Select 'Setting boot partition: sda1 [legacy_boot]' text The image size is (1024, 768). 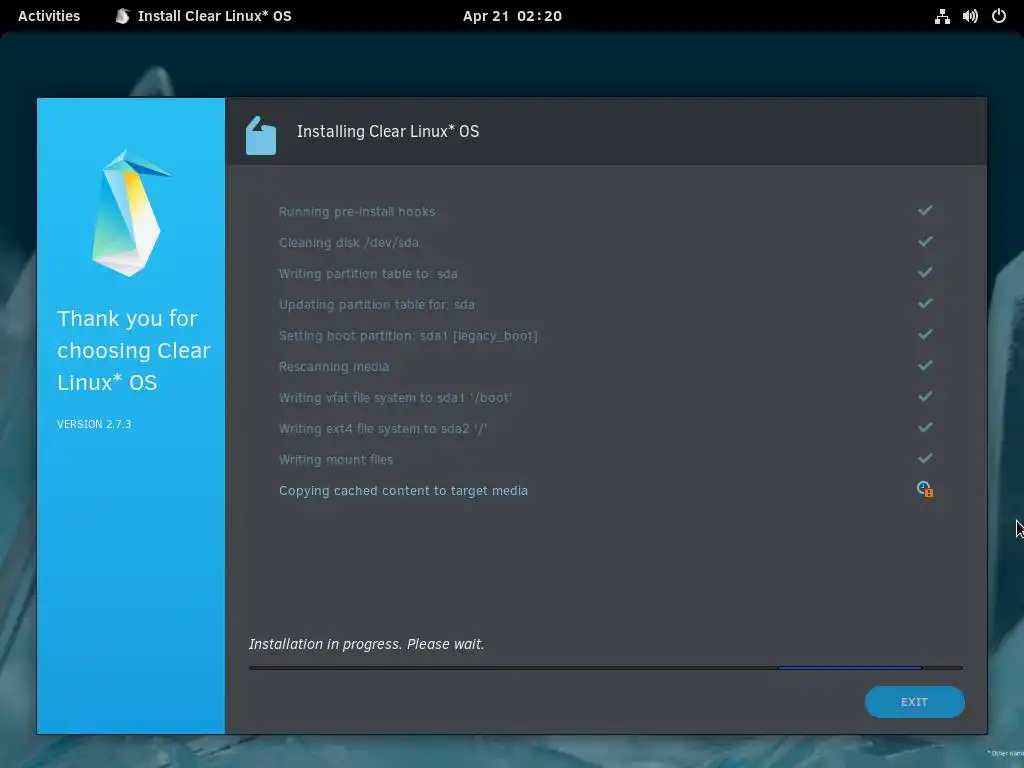tap(408, 336)
